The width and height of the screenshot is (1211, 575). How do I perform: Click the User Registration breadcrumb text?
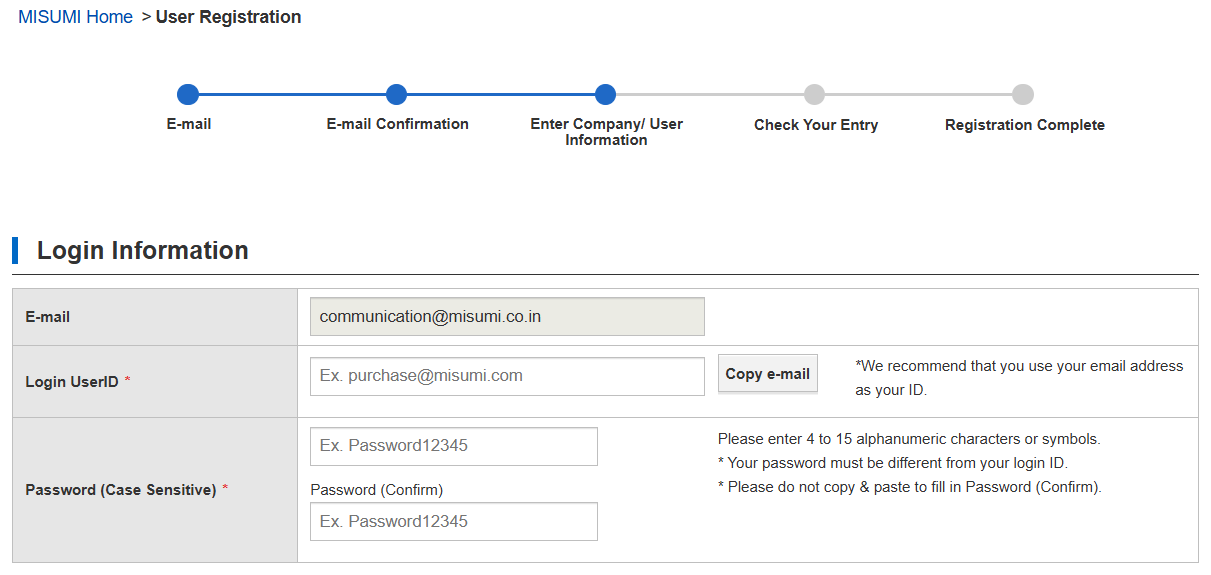(228, 17)
